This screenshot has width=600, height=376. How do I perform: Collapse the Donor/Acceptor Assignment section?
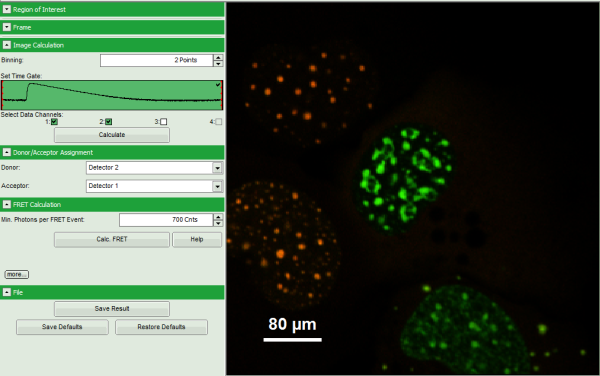7,152
